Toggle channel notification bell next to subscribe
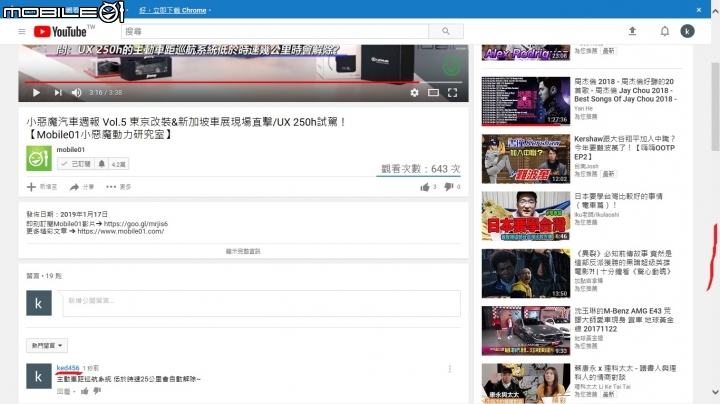720x404 pixels. tap(101, 164)
